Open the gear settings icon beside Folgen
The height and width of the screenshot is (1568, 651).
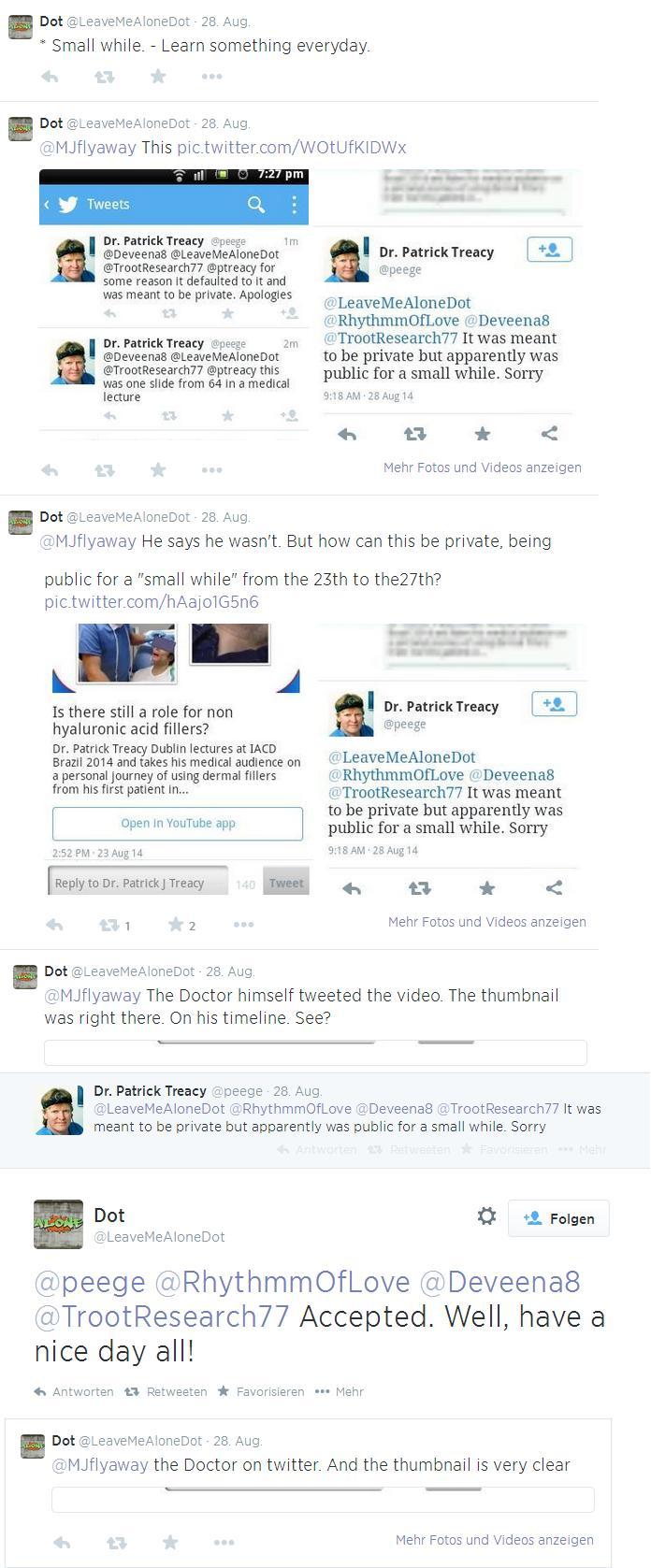tap(486, 1216)
